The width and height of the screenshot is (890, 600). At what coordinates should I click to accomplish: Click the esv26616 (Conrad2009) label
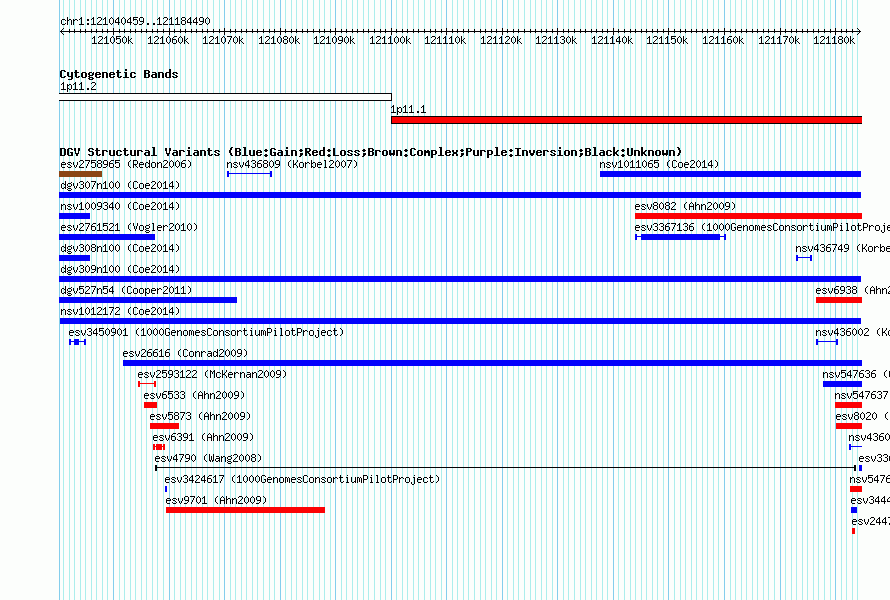point(185,353)
